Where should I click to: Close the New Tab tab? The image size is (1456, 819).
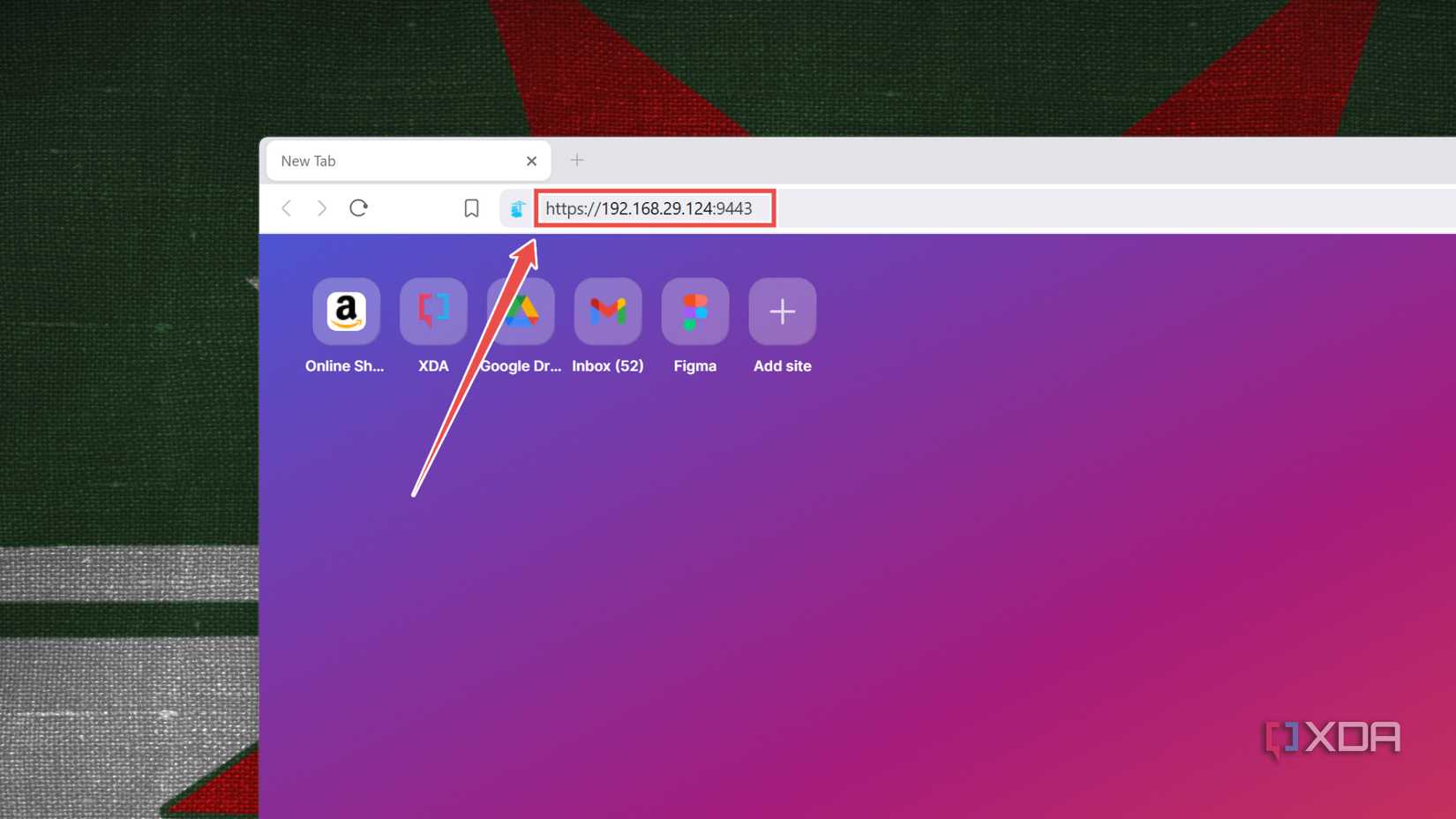(x=531, y=161)
